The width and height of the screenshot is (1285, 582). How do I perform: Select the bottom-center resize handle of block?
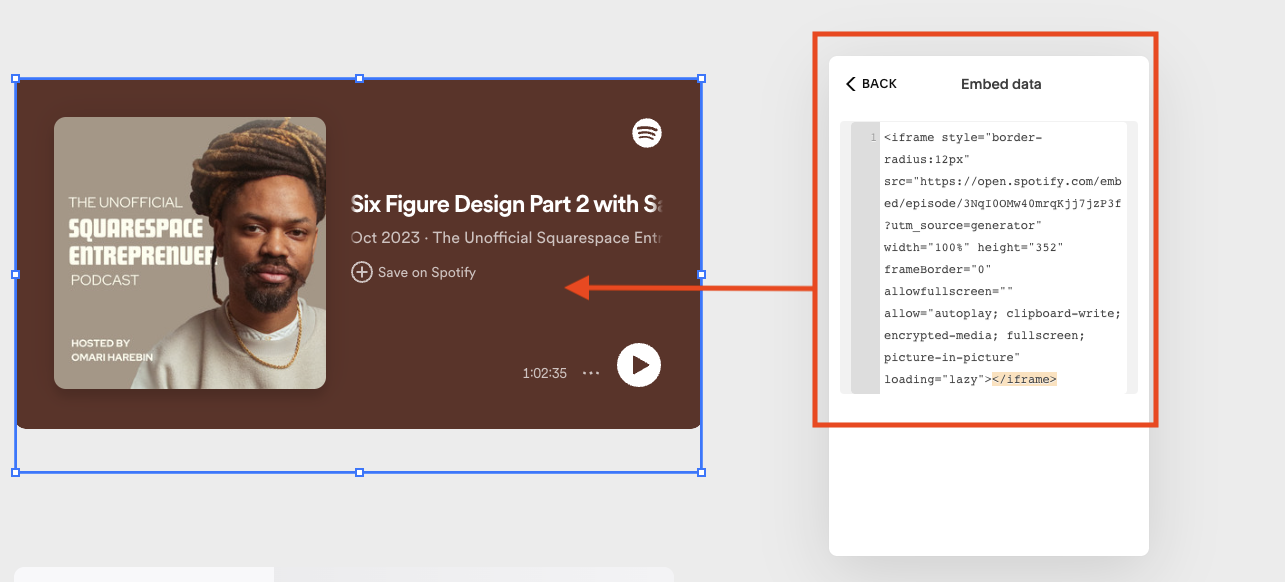pyautogui.click(x=359, y=472)
